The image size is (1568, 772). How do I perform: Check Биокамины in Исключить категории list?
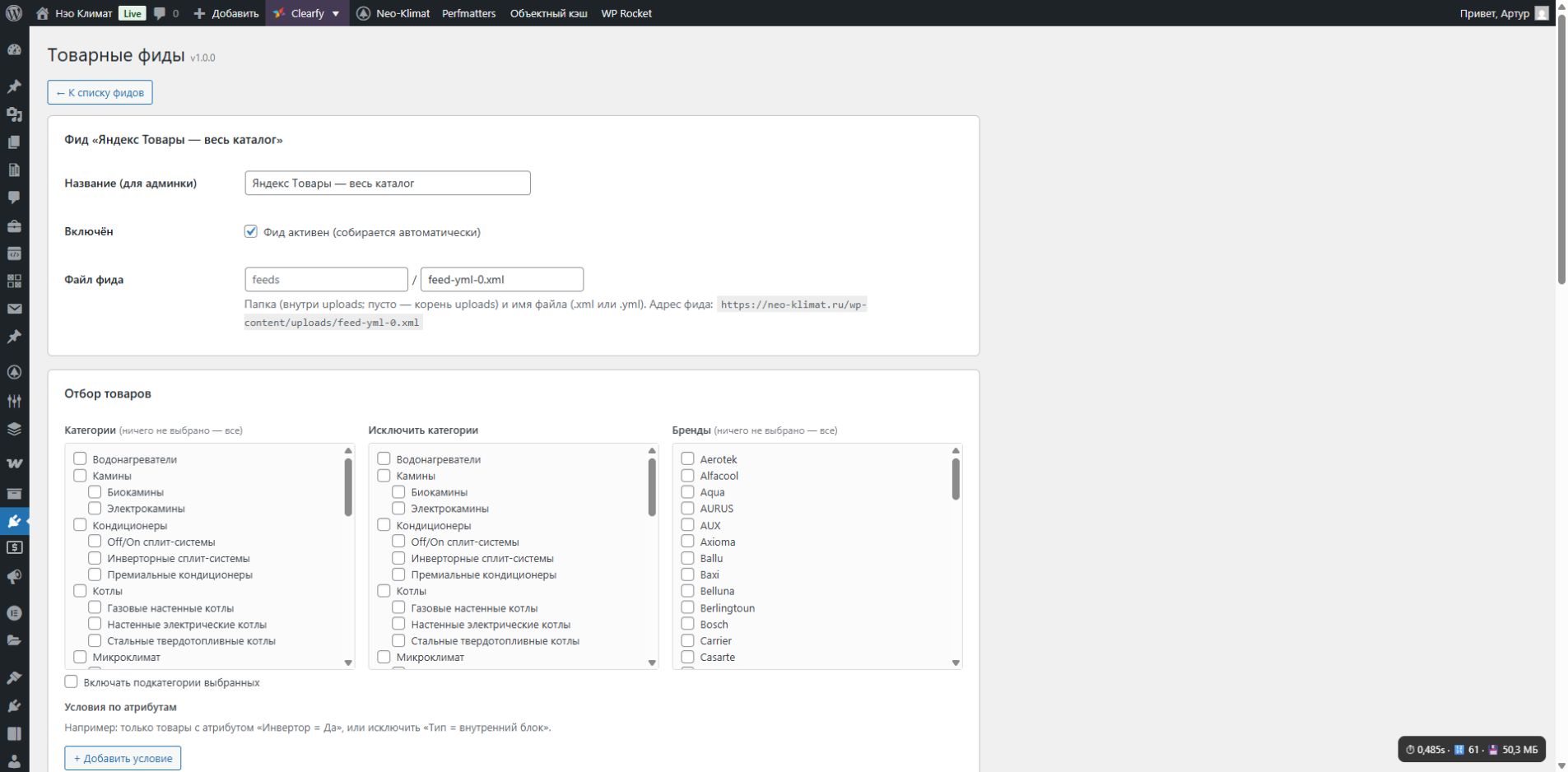coord(398,491)
